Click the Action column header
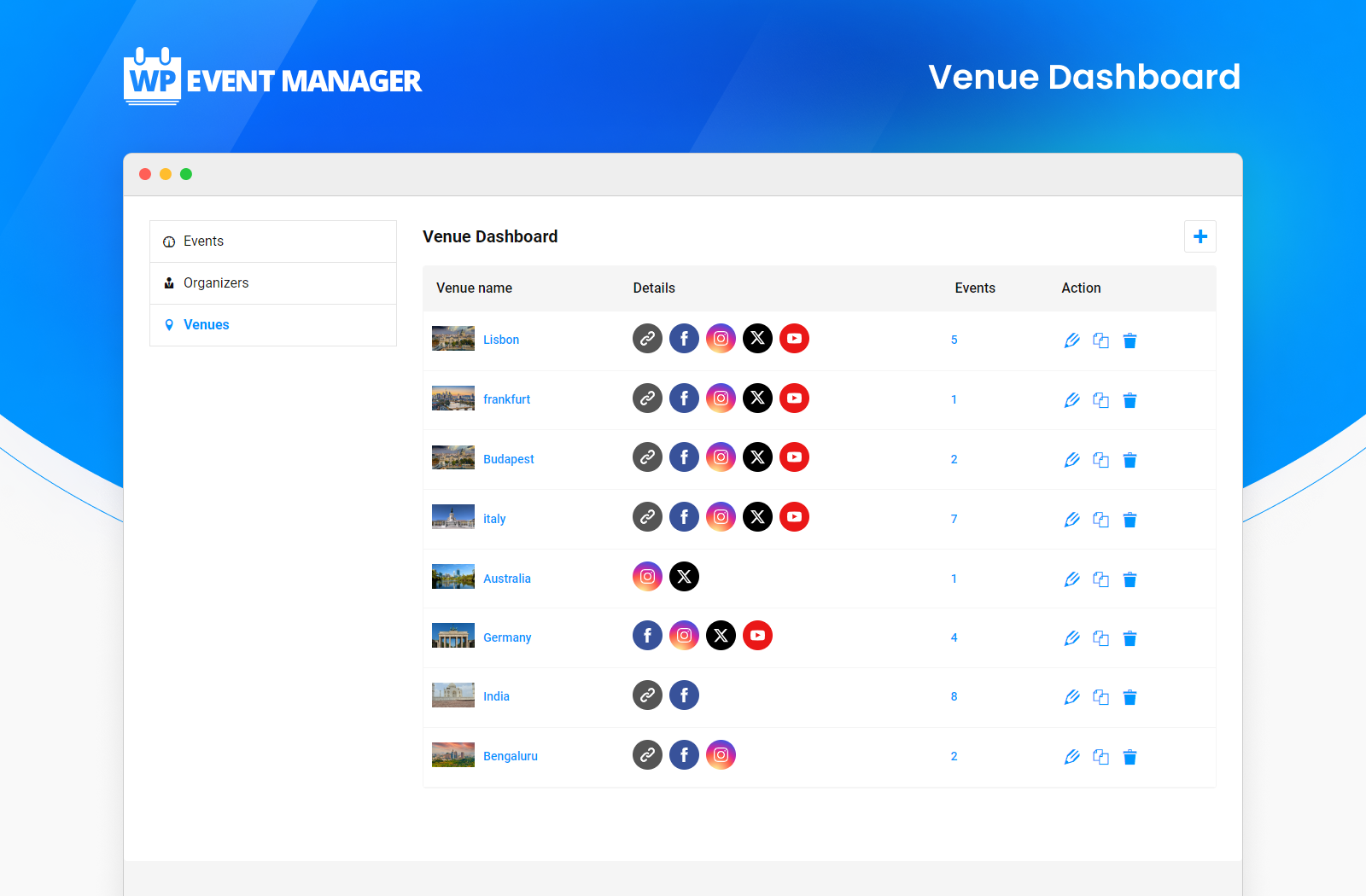This screenshot has width=1366, height=896. [x=1081, y=288]
